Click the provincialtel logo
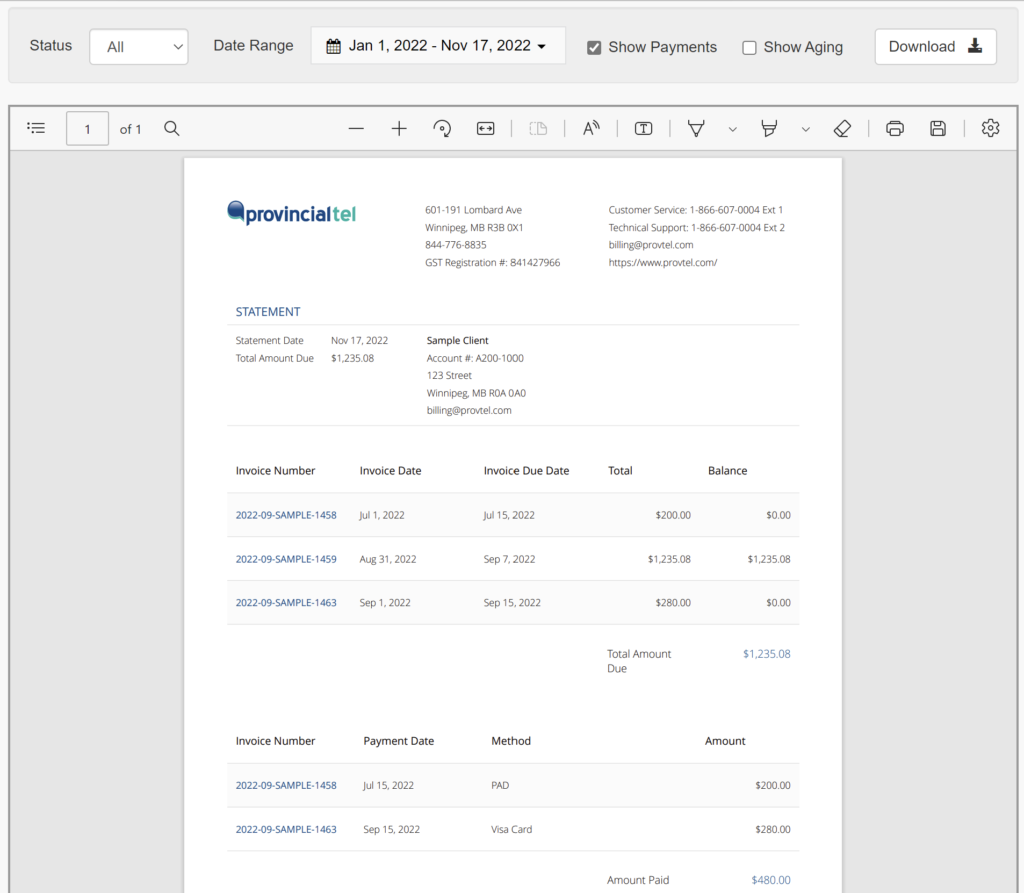The height and width of the screenshot is (893, 1024). (x=291, y=213)
